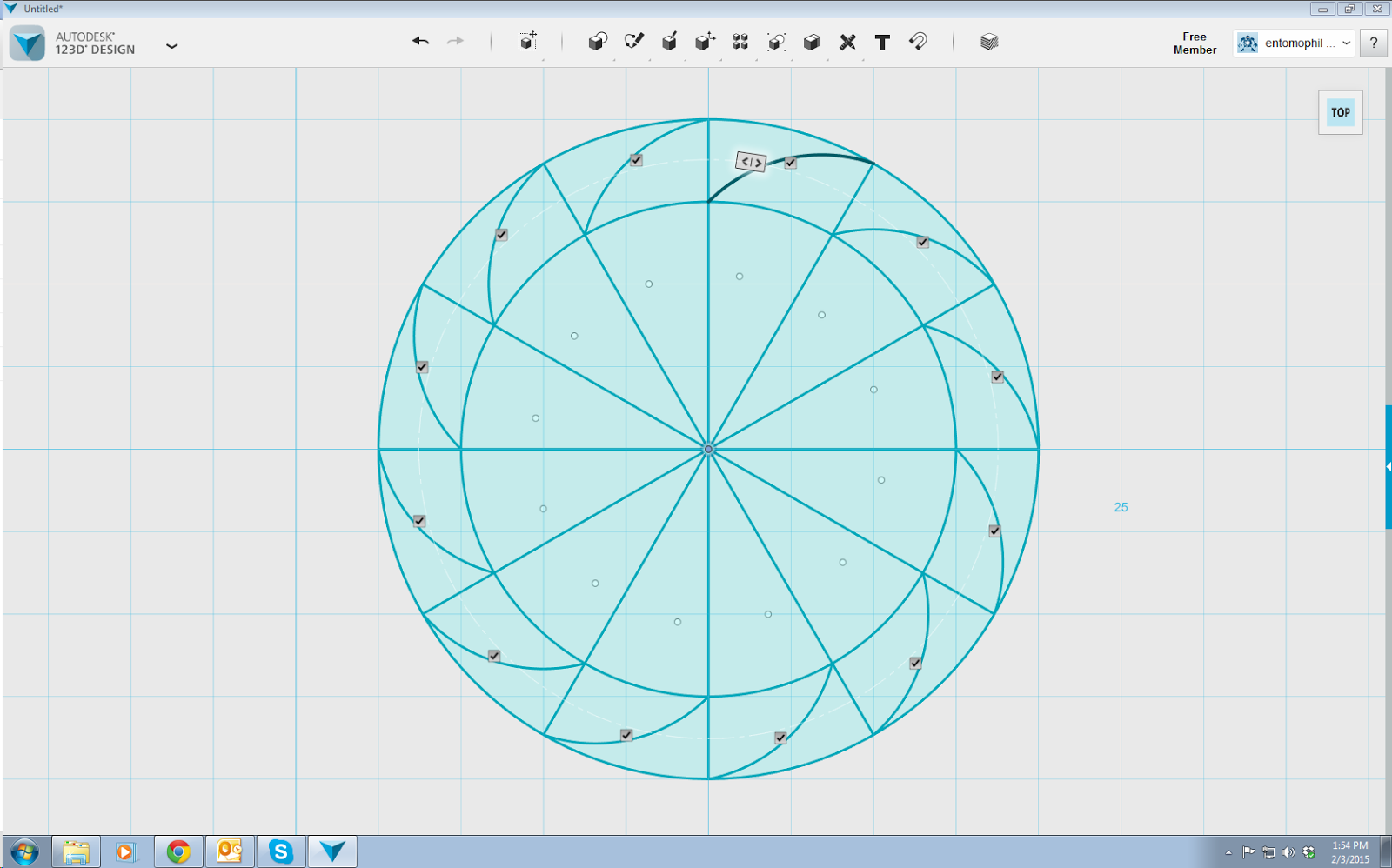The width and height of the screenshot is (1392, 868).
Task: Open the volume control tray icon
Action: [x=1288, y=852]
